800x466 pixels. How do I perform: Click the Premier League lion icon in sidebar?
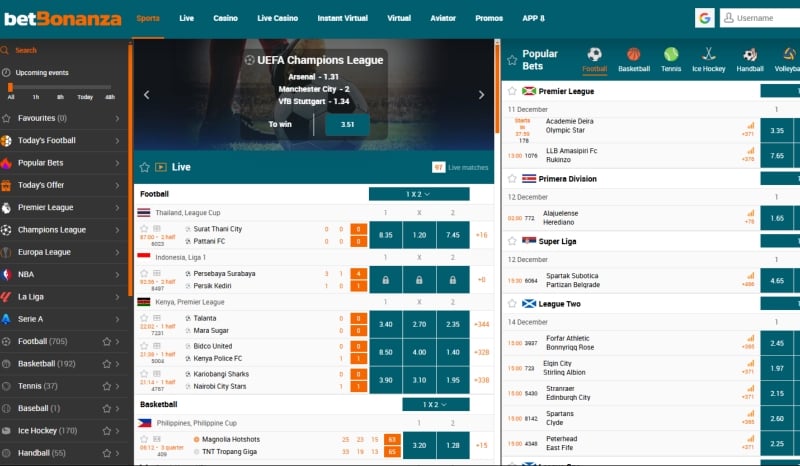click(x=6, y=208)
